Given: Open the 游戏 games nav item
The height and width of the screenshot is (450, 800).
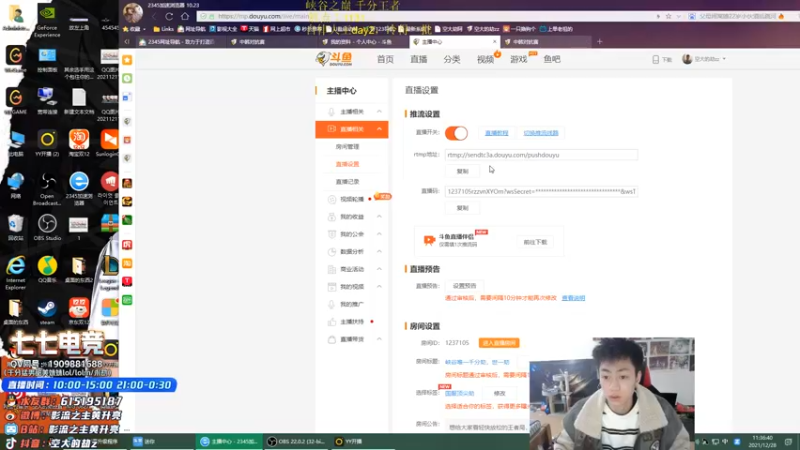Looking at the screenshot, I should [x=518, y=59].
